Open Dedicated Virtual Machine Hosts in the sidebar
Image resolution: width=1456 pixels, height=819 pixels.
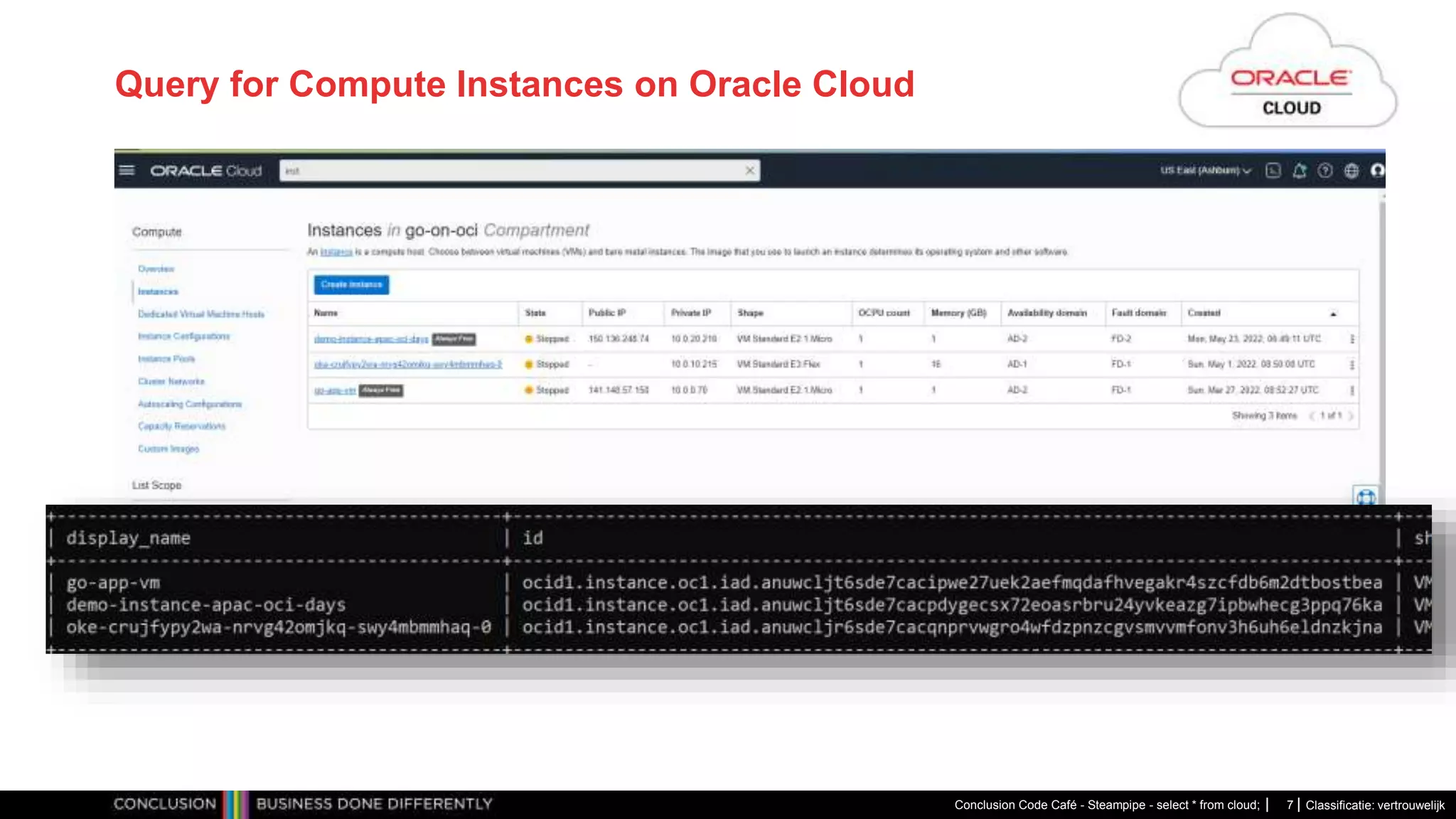coord(201,314)
